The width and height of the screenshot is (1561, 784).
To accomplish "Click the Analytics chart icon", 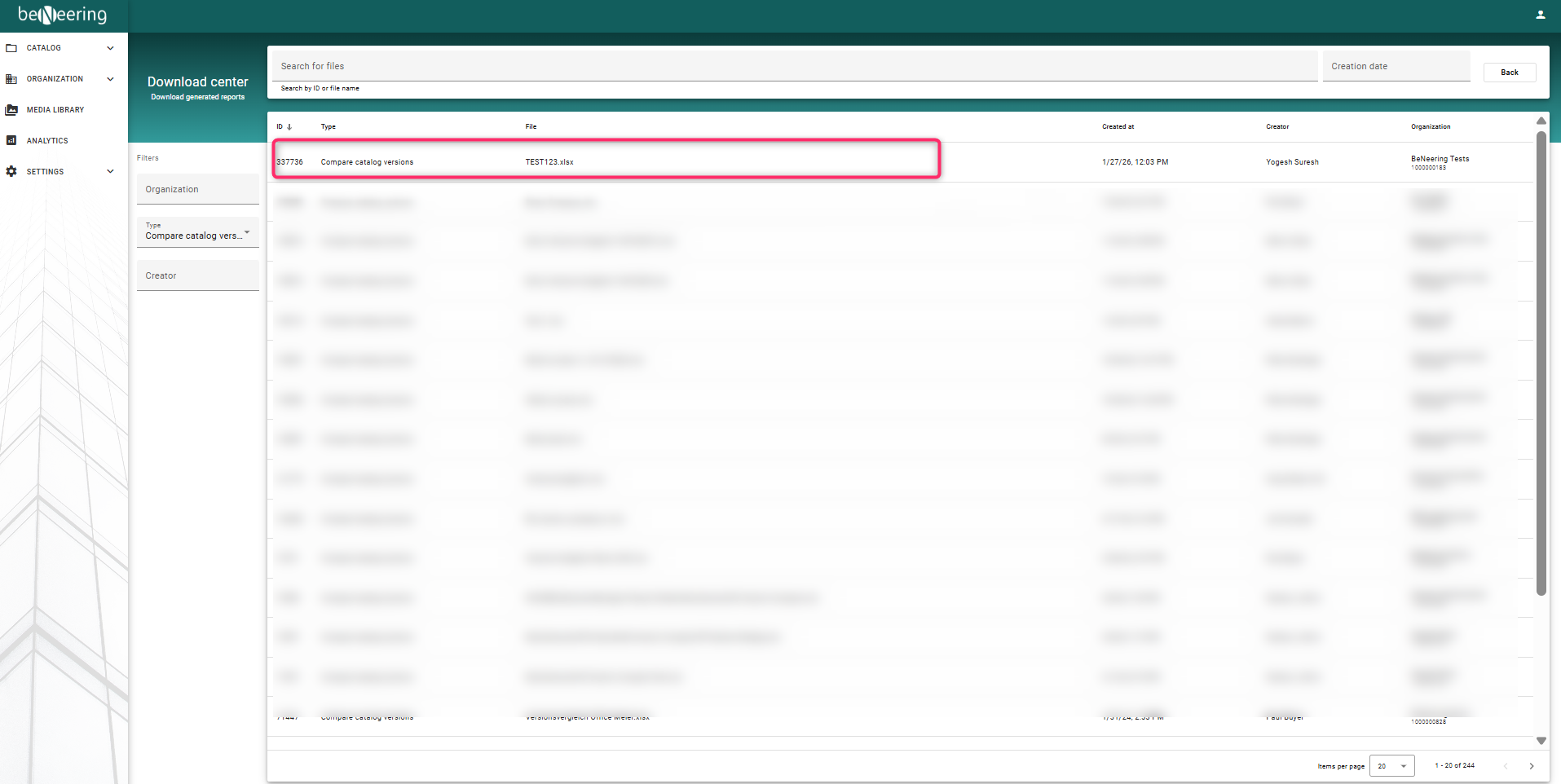I will (x=11, y=141).
